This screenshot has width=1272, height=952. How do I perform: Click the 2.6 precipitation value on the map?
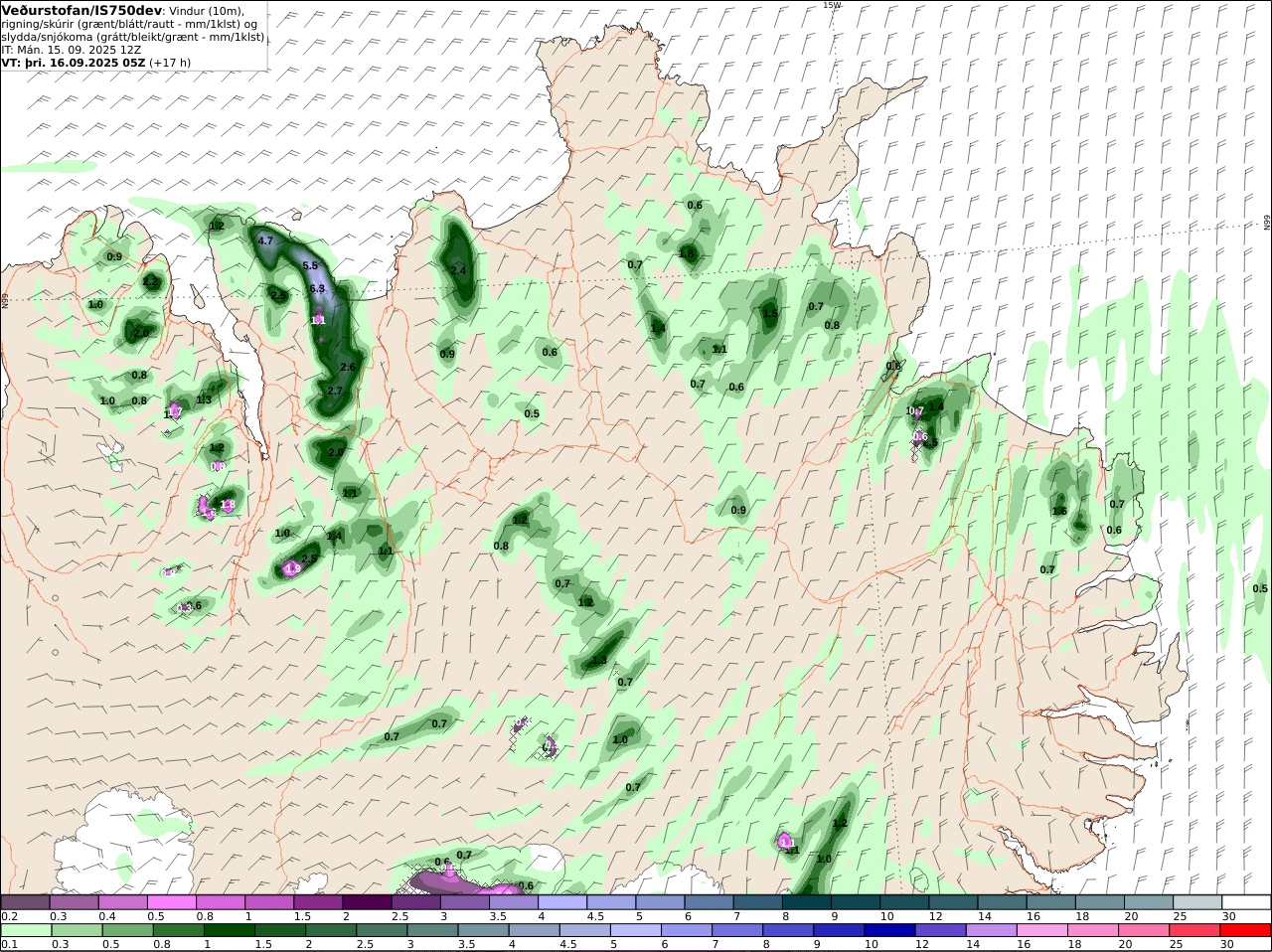point(348,368)
